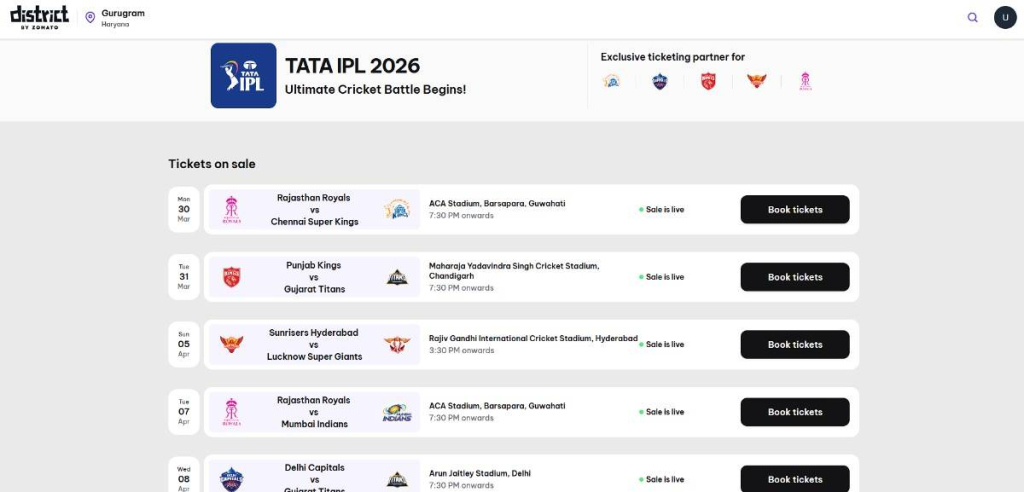Image resolution: width=1024 pixels, height=492 pixels.
Task: Book tickets for Sunrisers Hyderabad vs Lucknow match
Action: pyautogui.click(x=794, y=344)
